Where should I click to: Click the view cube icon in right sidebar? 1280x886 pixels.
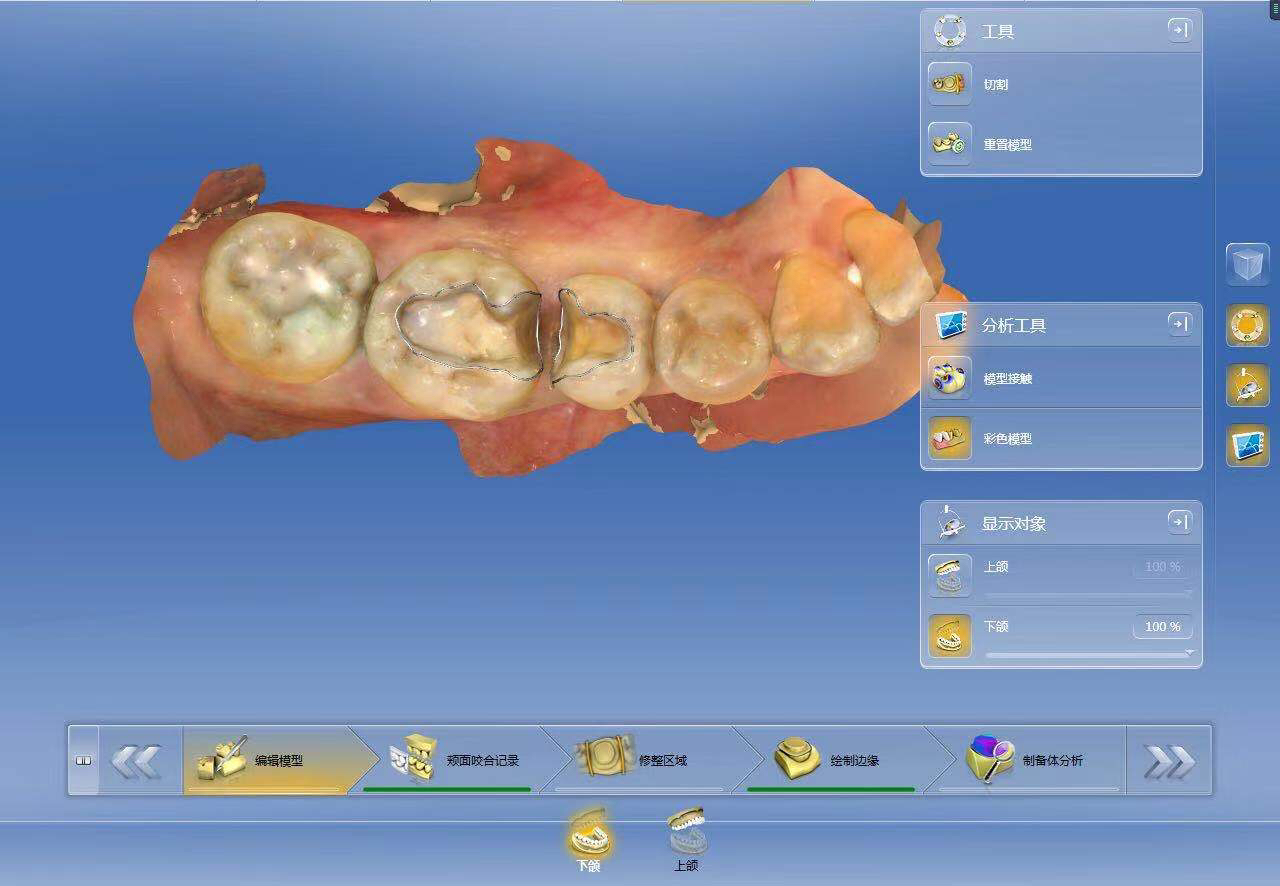click(1247, 265)
